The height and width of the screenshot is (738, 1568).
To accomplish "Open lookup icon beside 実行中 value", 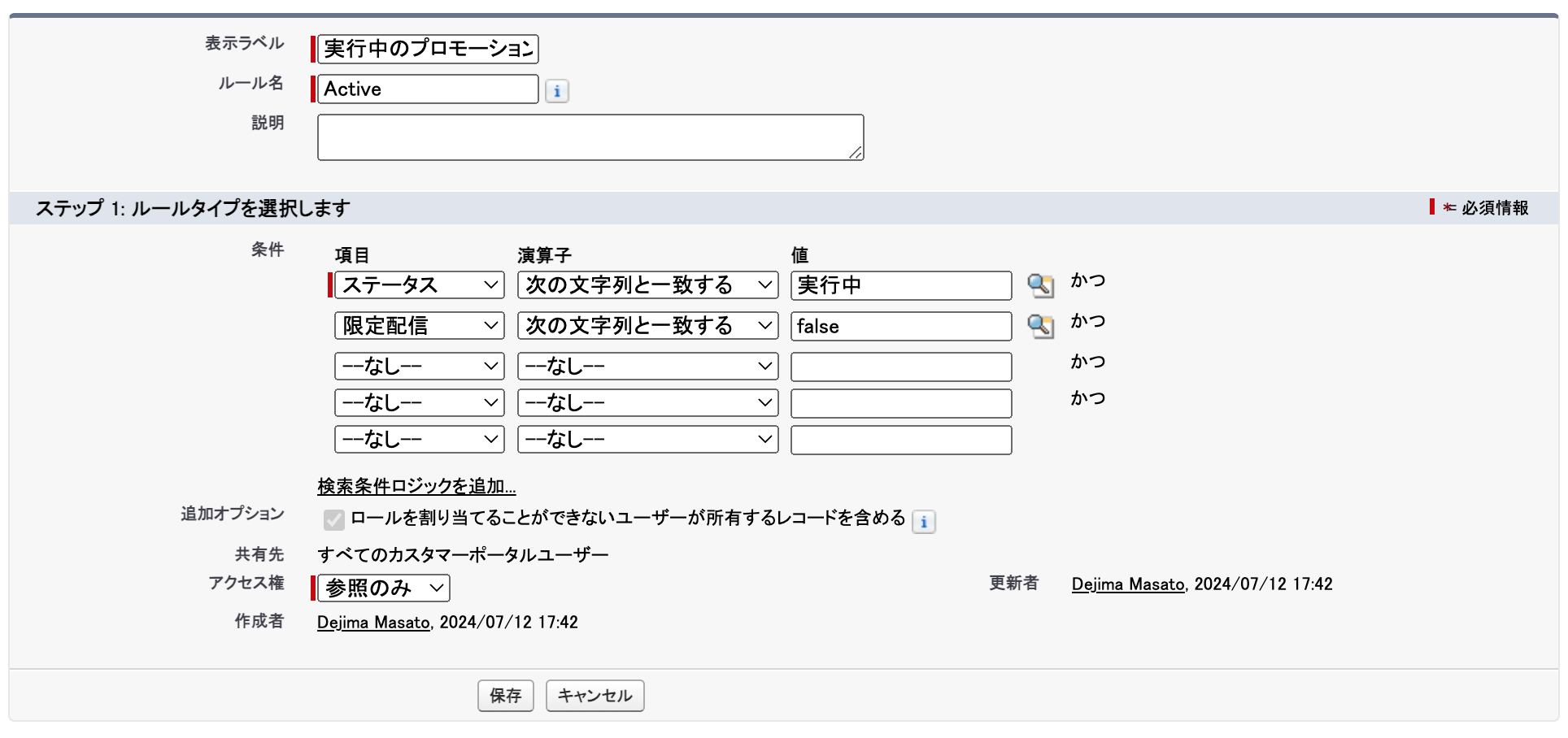I will point(1040,285).
